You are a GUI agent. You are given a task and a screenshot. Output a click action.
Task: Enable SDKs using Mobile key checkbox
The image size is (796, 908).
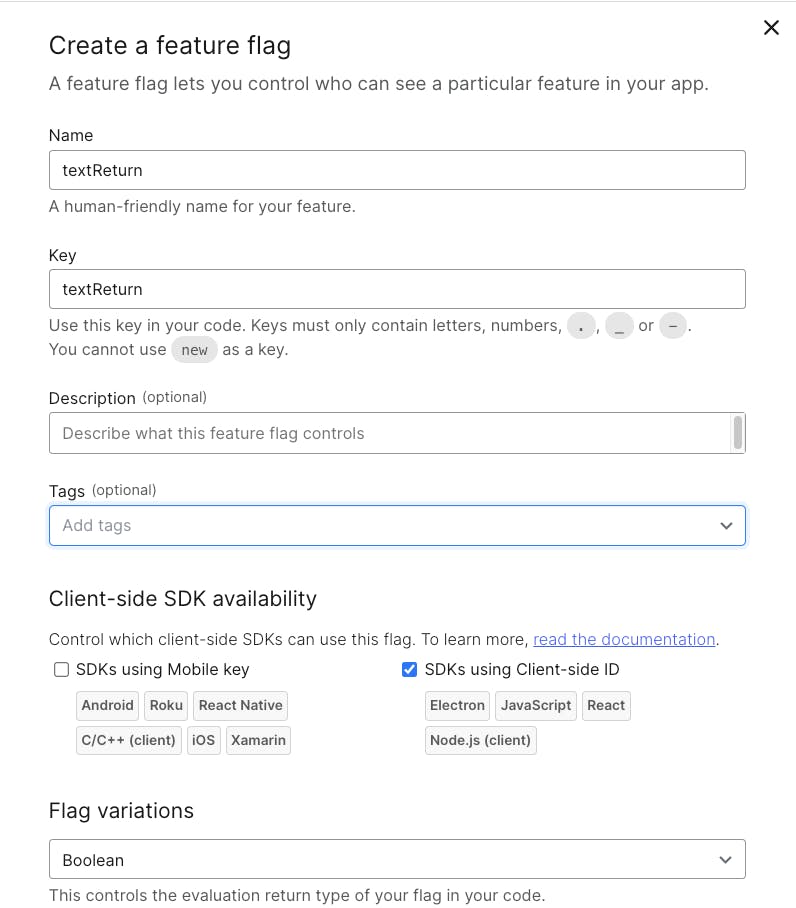click(x=61, y=669)
